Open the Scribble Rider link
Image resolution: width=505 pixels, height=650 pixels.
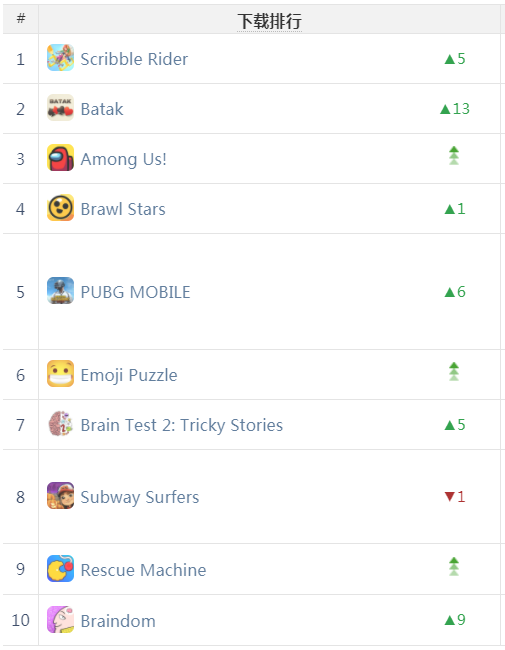click(x=134, y=59)
